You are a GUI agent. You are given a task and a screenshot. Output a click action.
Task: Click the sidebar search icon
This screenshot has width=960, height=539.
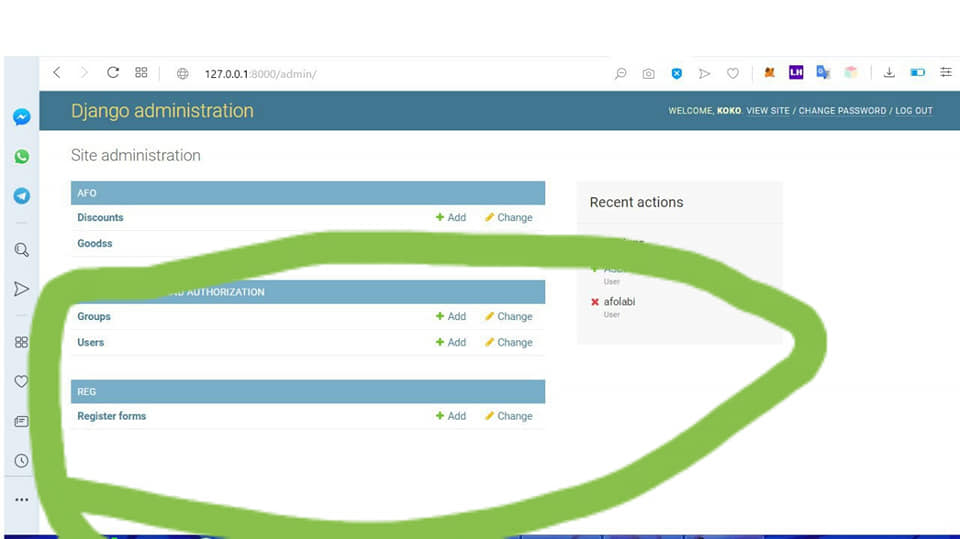click(21, 250)
